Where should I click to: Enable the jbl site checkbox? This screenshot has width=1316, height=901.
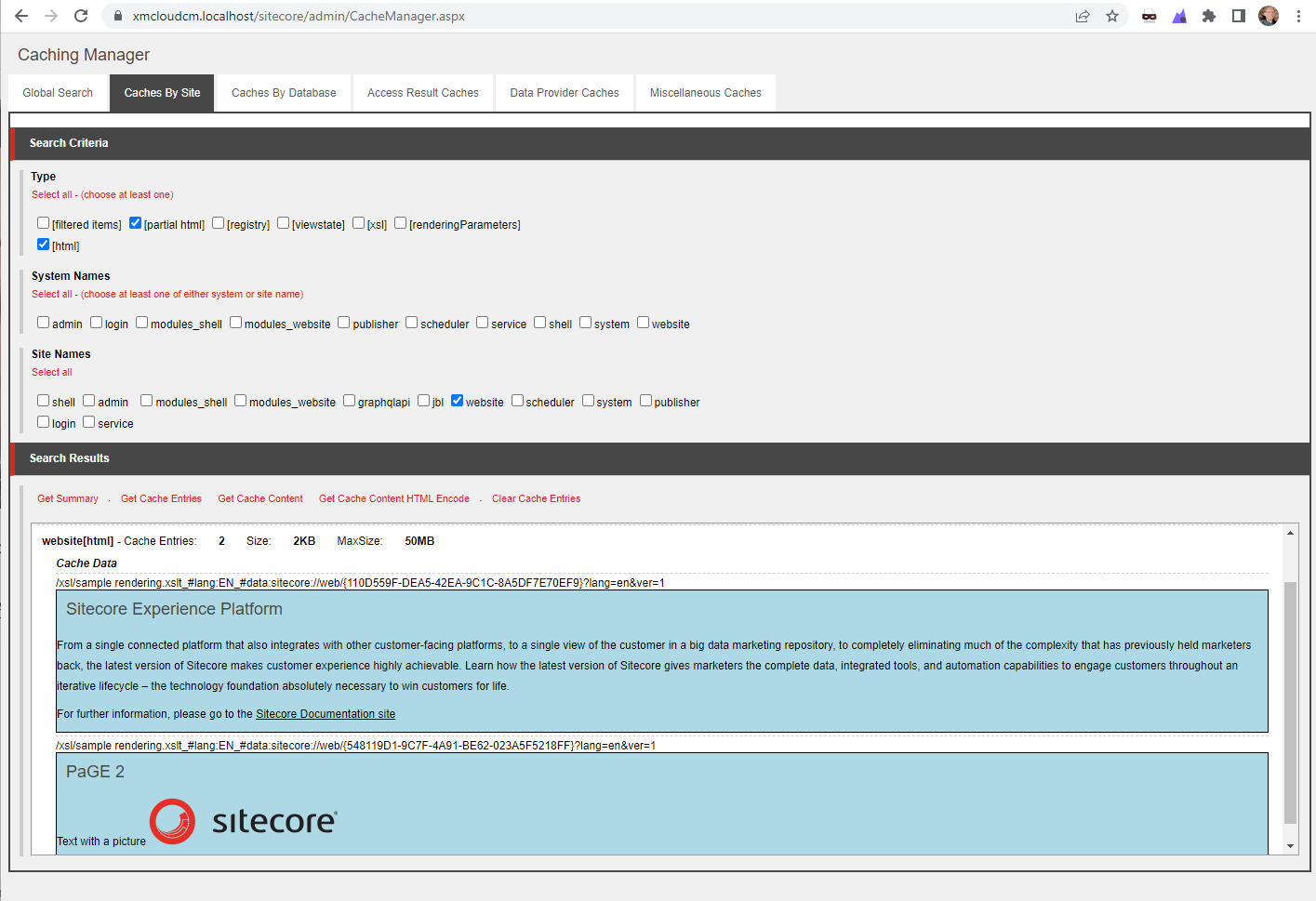tap(423, 401)
